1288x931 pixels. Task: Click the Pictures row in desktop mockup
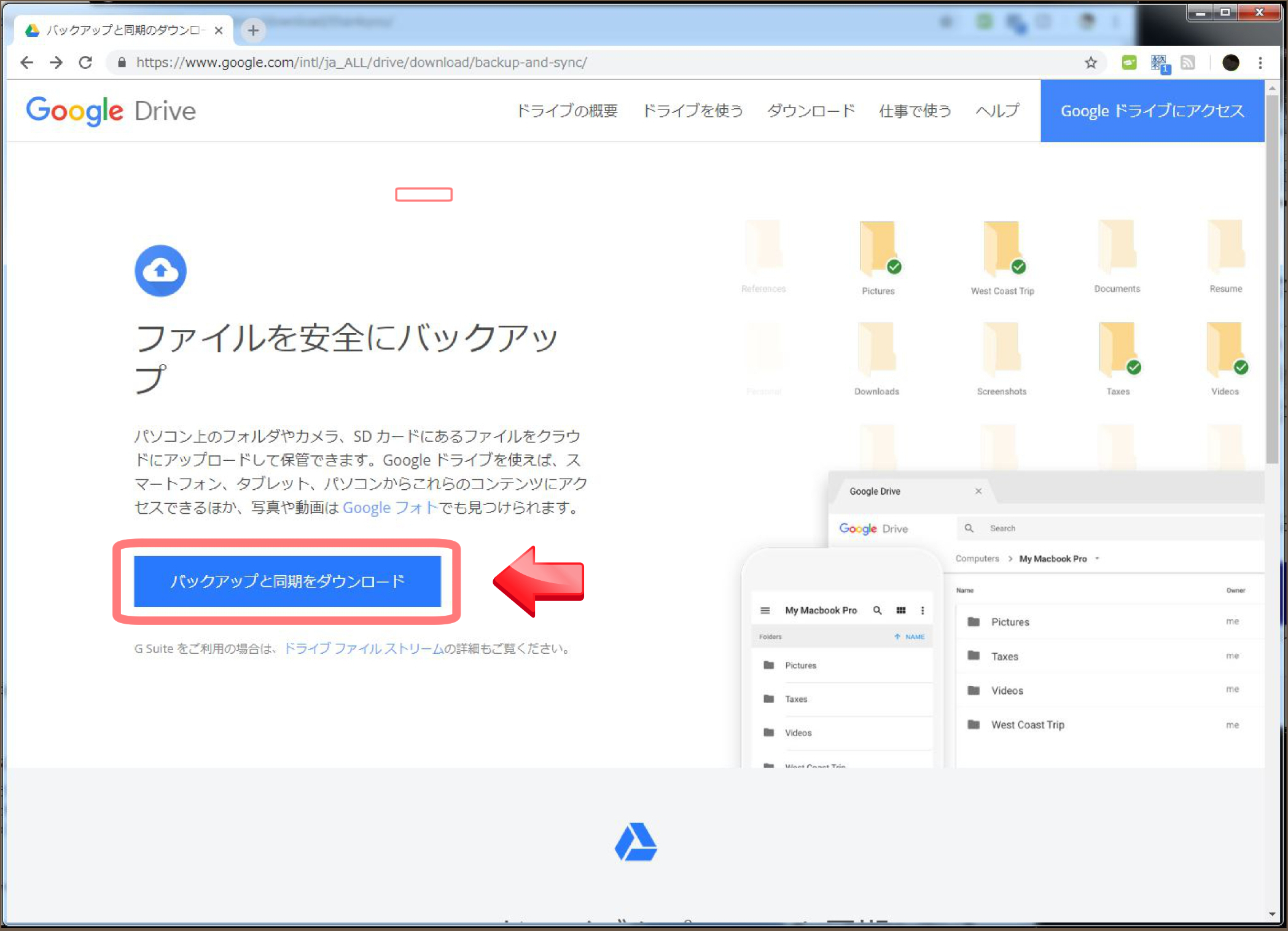pyautogui.click(x=1109, y=622)
